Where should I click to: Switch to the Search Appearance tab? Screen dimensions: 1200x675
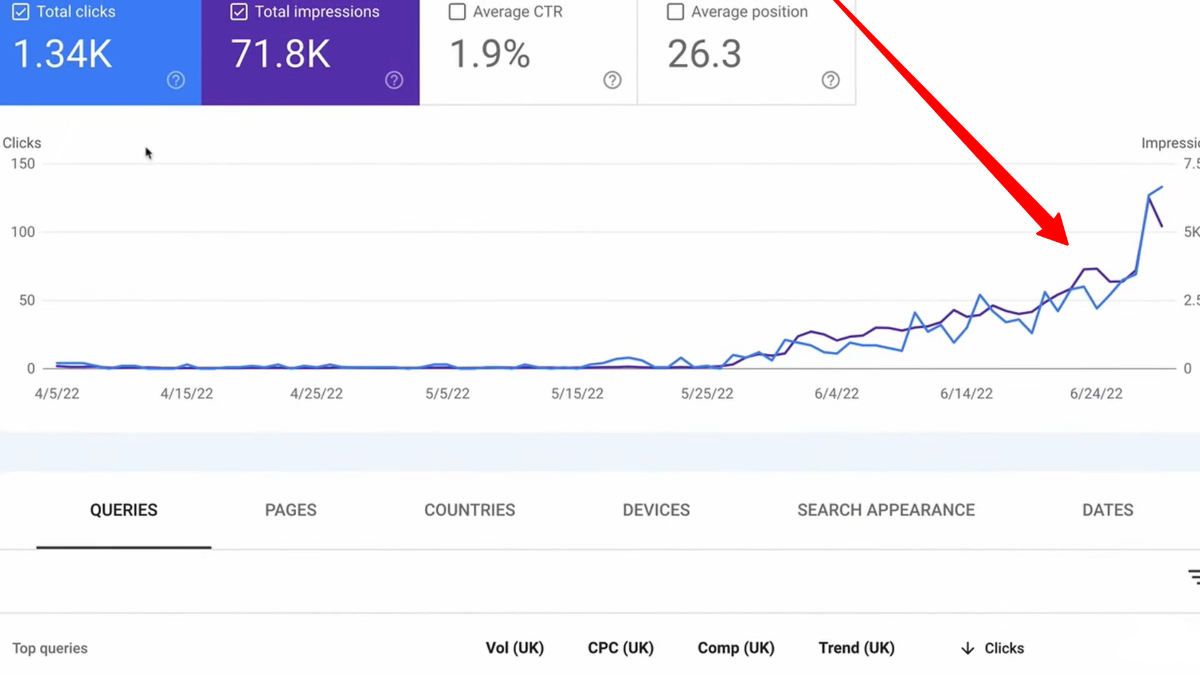pos(886,510)
